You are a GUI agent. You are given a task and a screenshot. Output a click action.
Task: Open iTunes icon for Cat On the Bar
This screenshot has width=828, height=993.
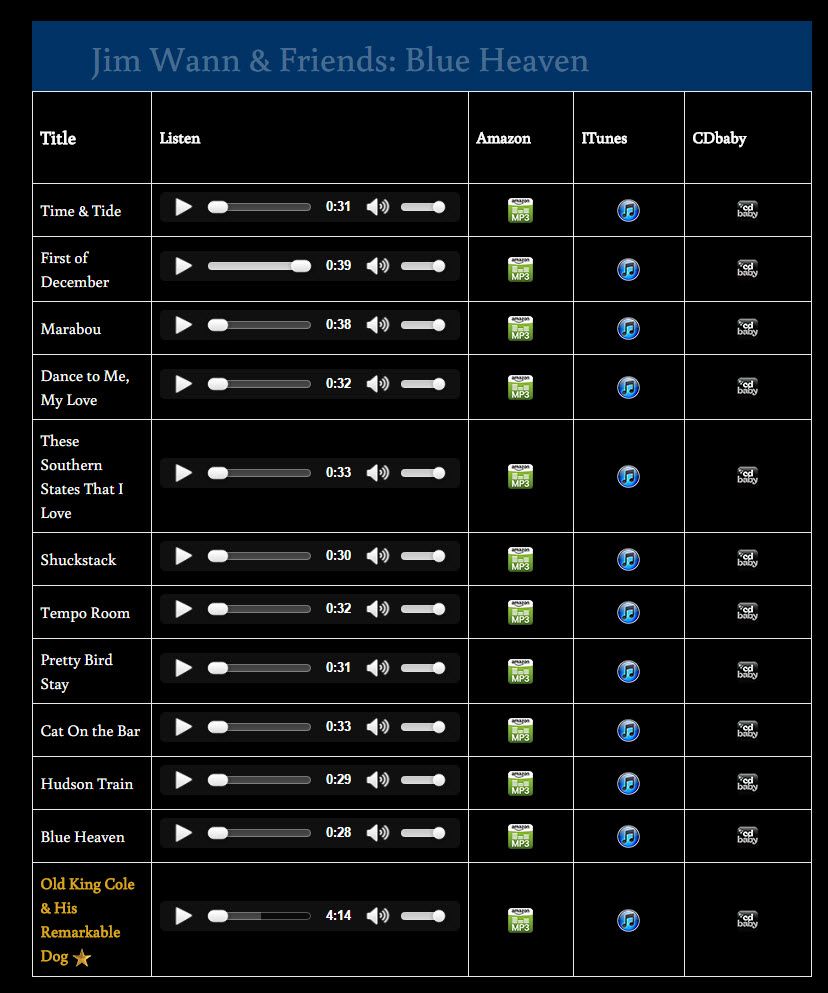point(628,730)
